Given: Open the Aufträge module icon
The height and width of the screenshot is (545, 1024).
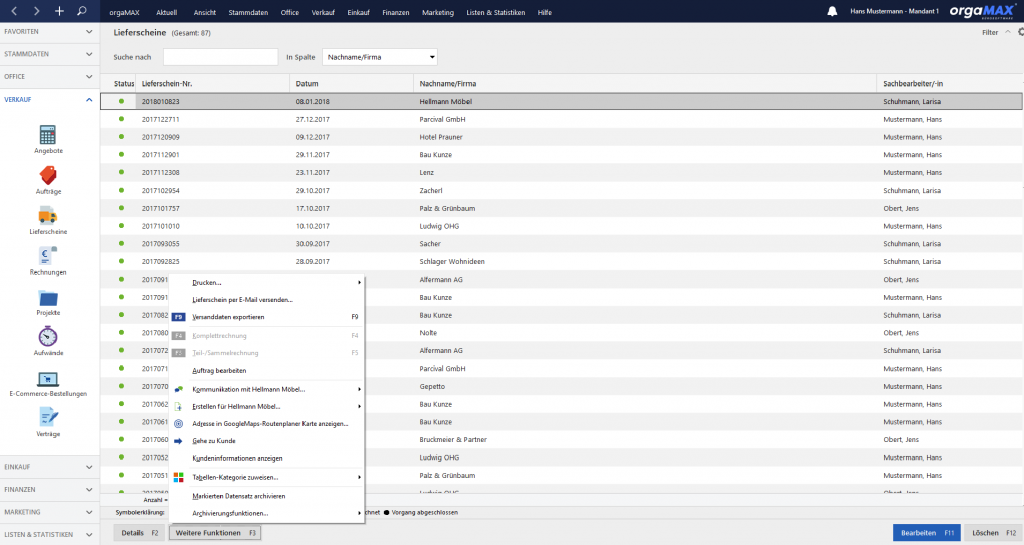Looking at the screenshot, I should pos(48,176).
